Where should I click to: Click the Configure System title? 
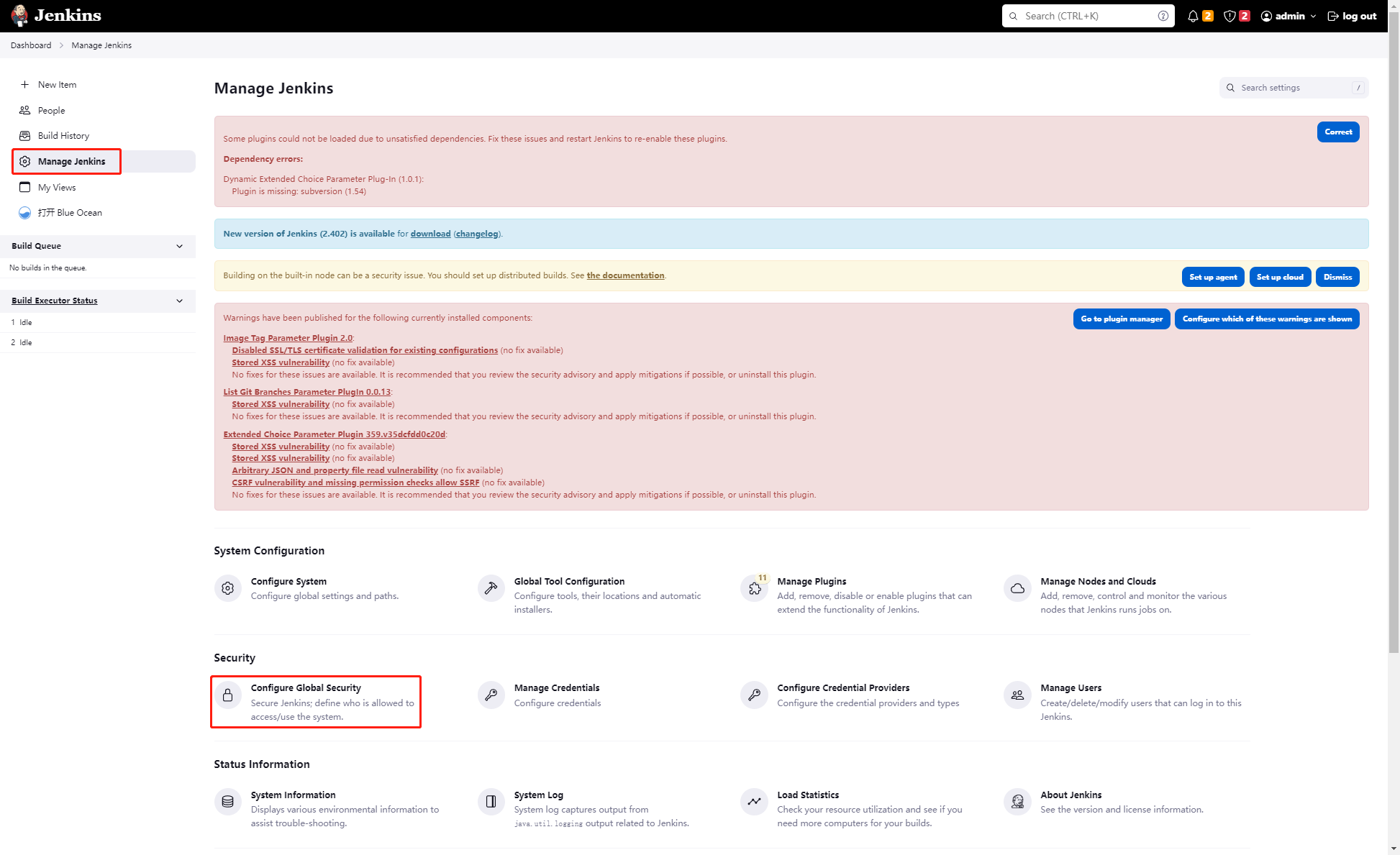(288, 581)
